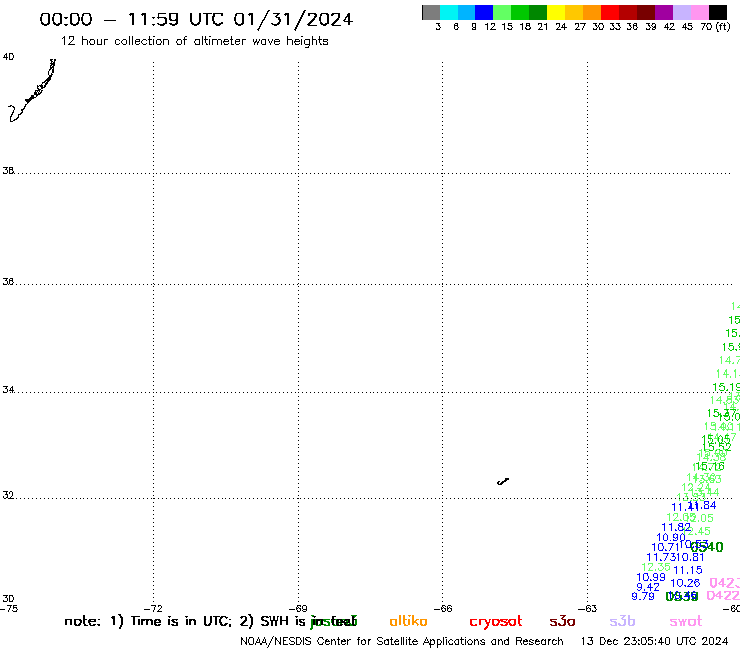
Task: Click the wave height value '11.82'
Action: pyautogui.click(x=676, y=527)
